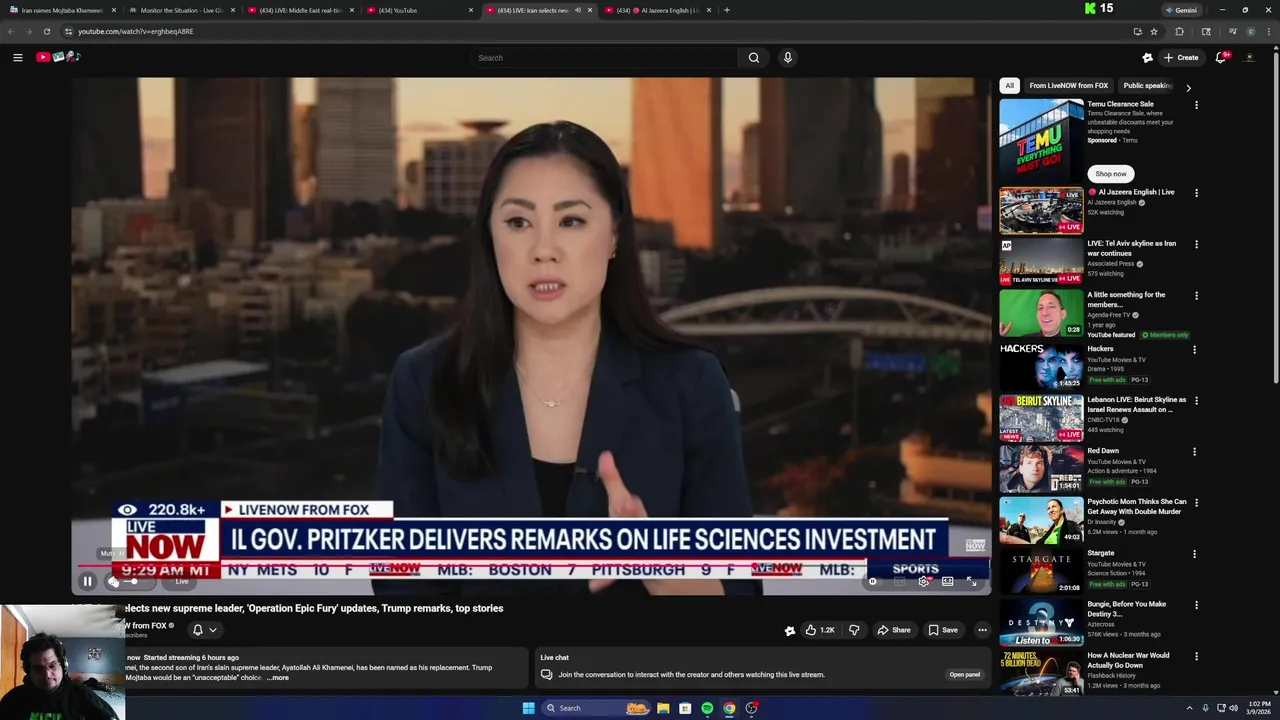Open the YouTube hamburger guide menu

point(17,57)
